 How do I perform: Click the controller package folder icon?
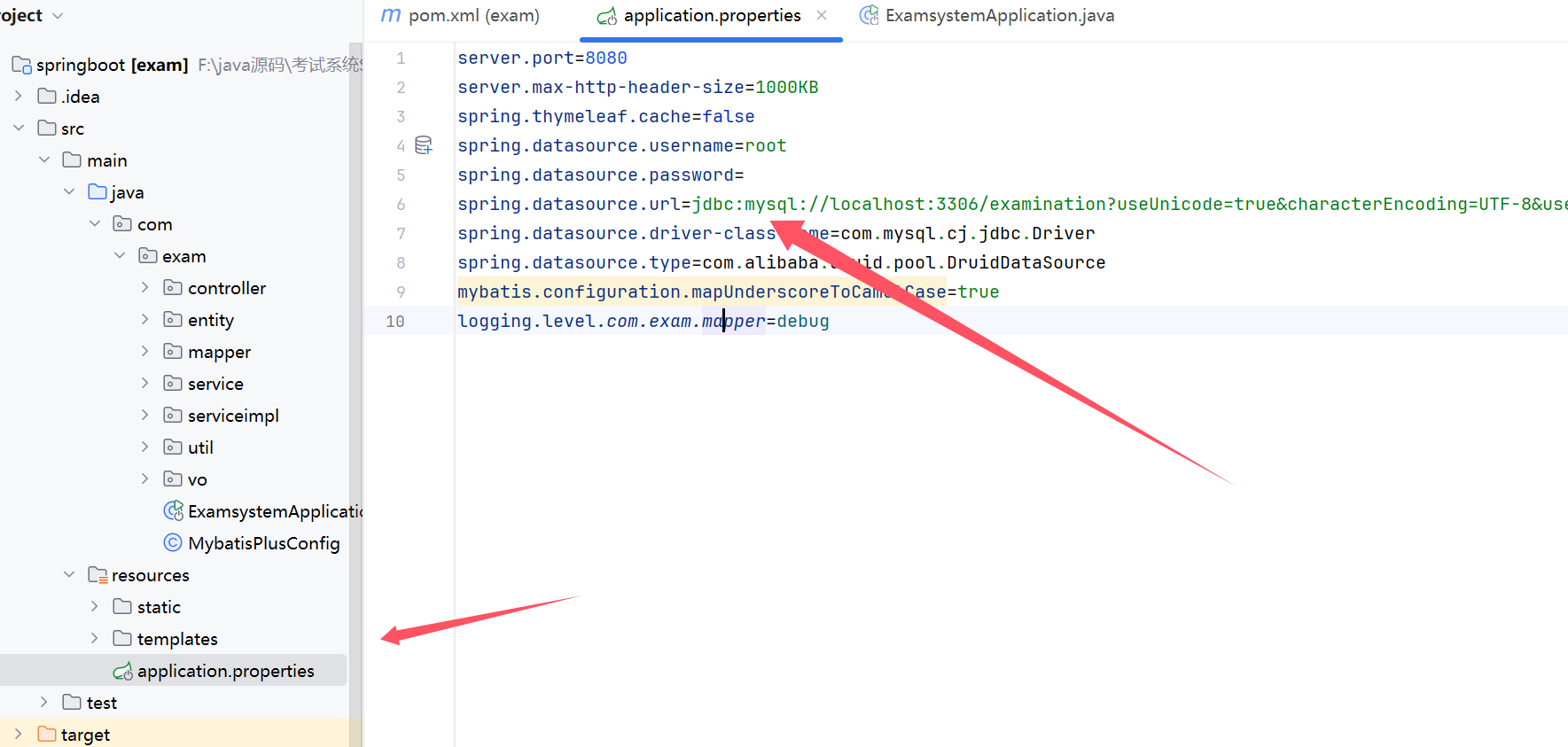tap(173, 288)
